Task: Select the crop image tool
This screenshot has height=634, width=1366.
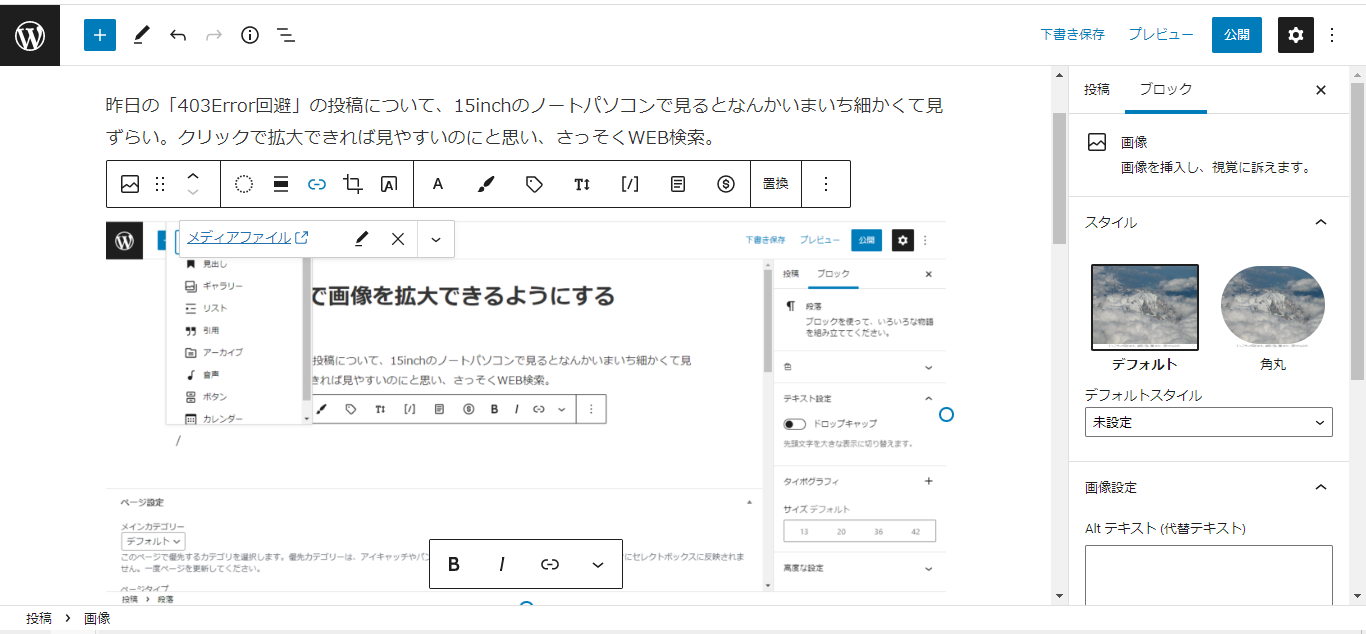Action: [x=352, y=184]
